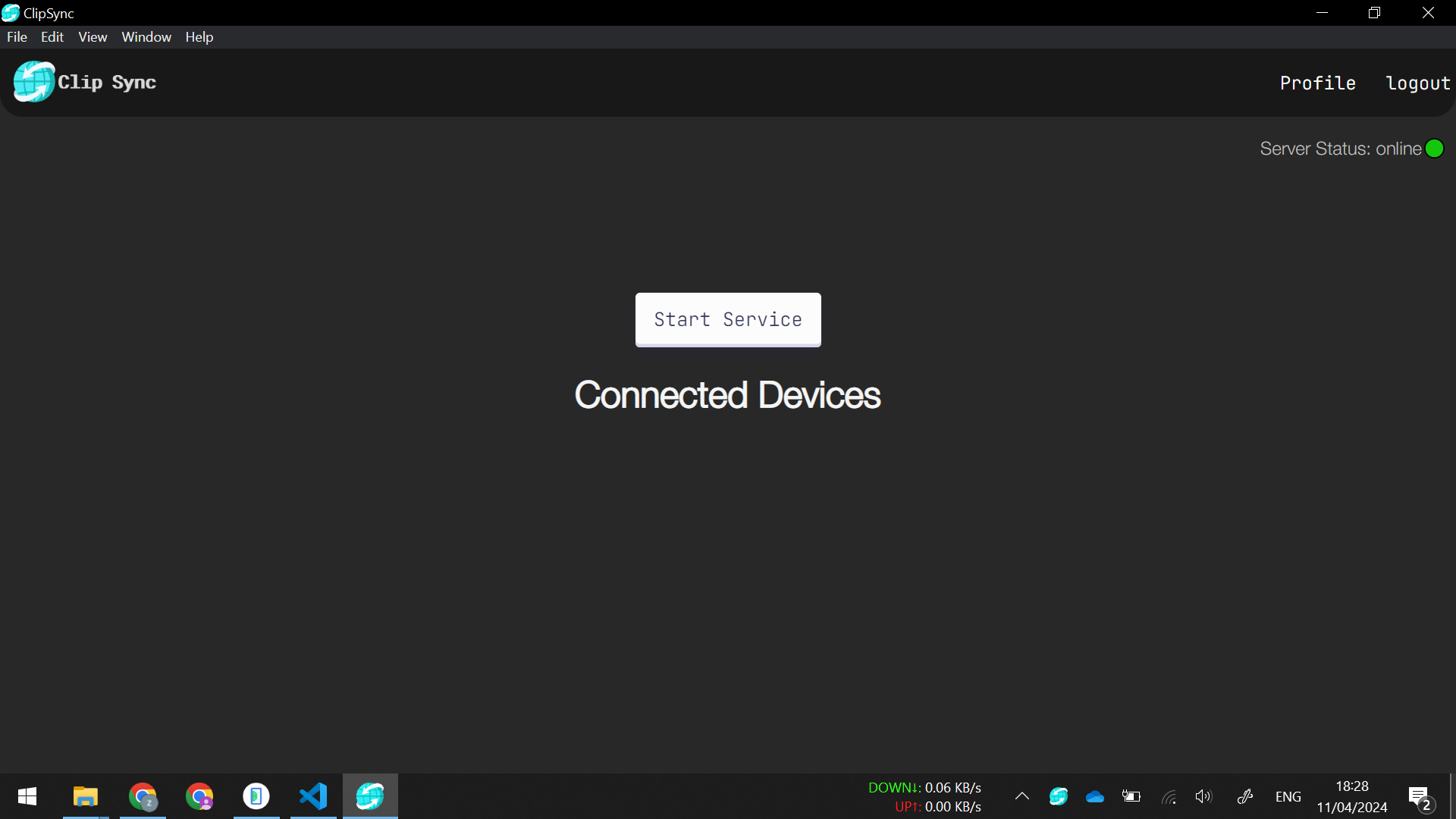Open File Explorer from taskbar

click(86, 796)
